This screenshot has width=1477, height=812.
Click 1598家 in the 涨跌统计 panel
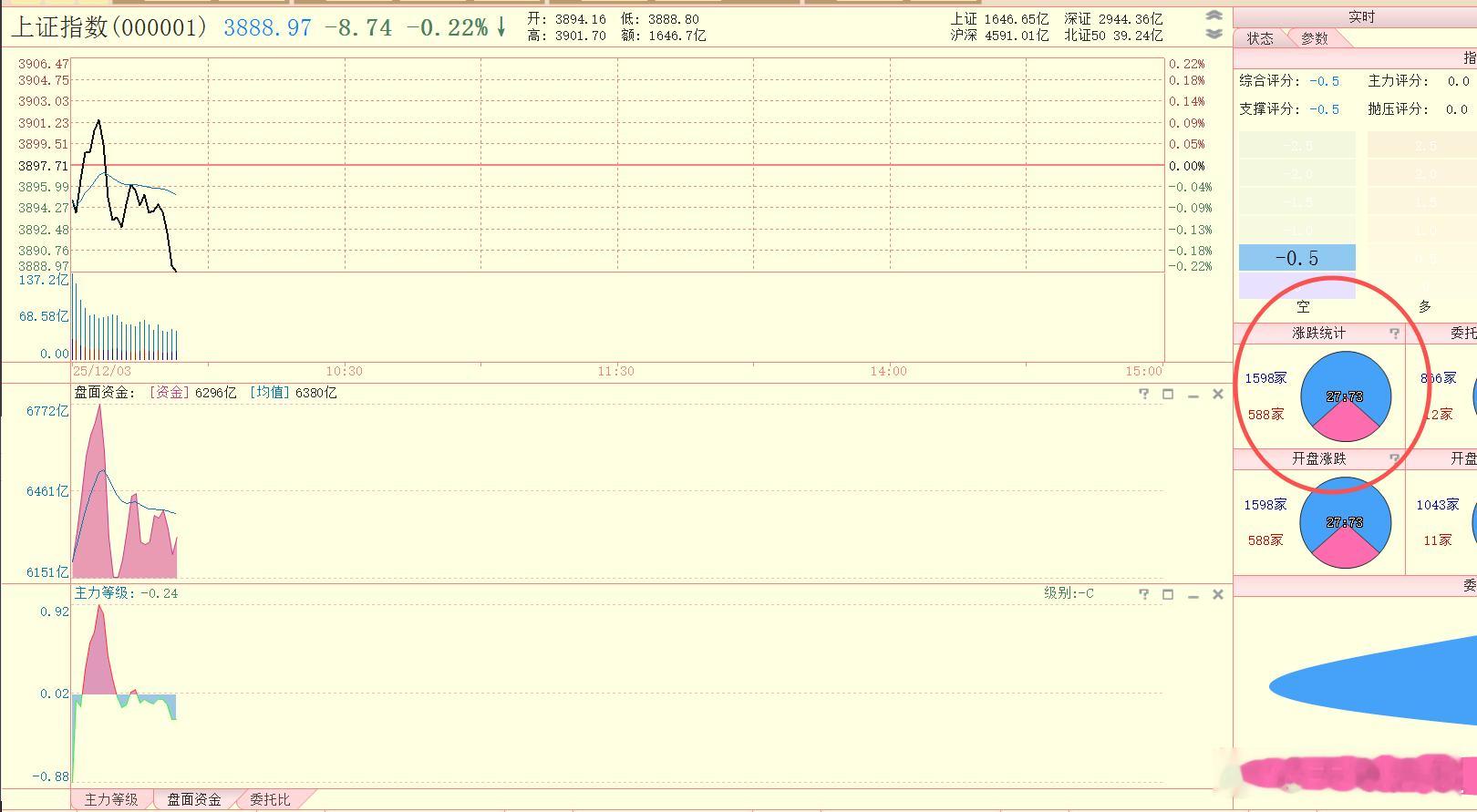pos(1265,378)
